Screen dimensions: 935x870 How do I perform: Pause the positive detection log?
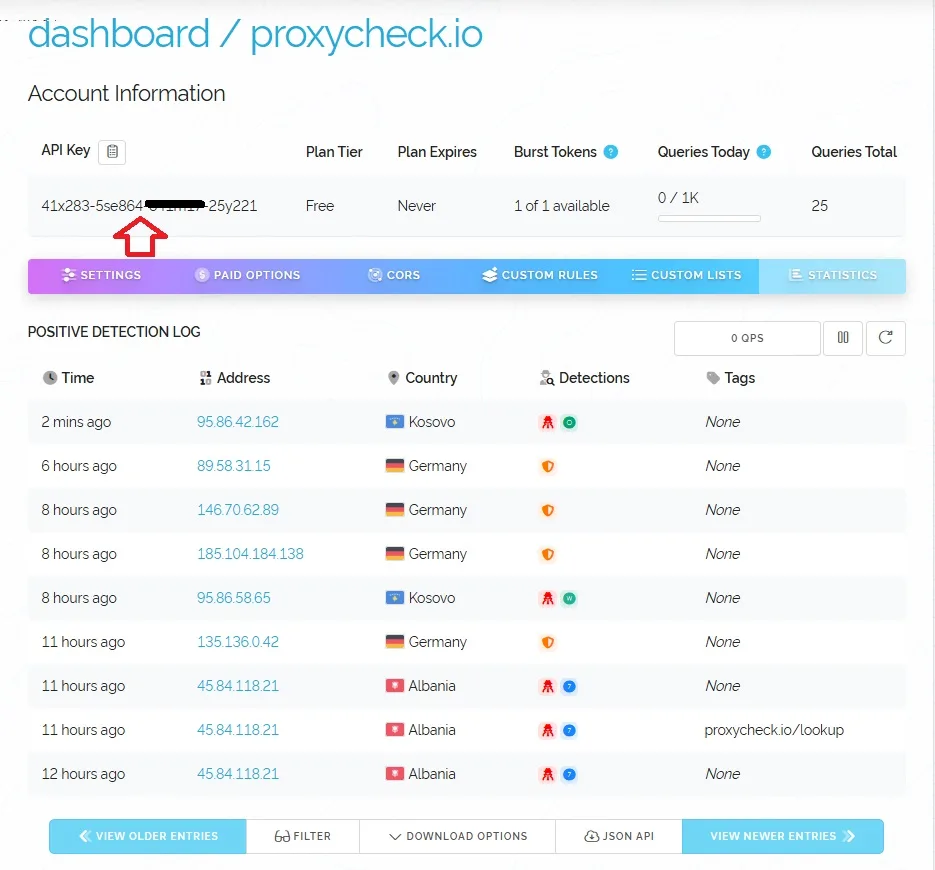pos(843,338)
